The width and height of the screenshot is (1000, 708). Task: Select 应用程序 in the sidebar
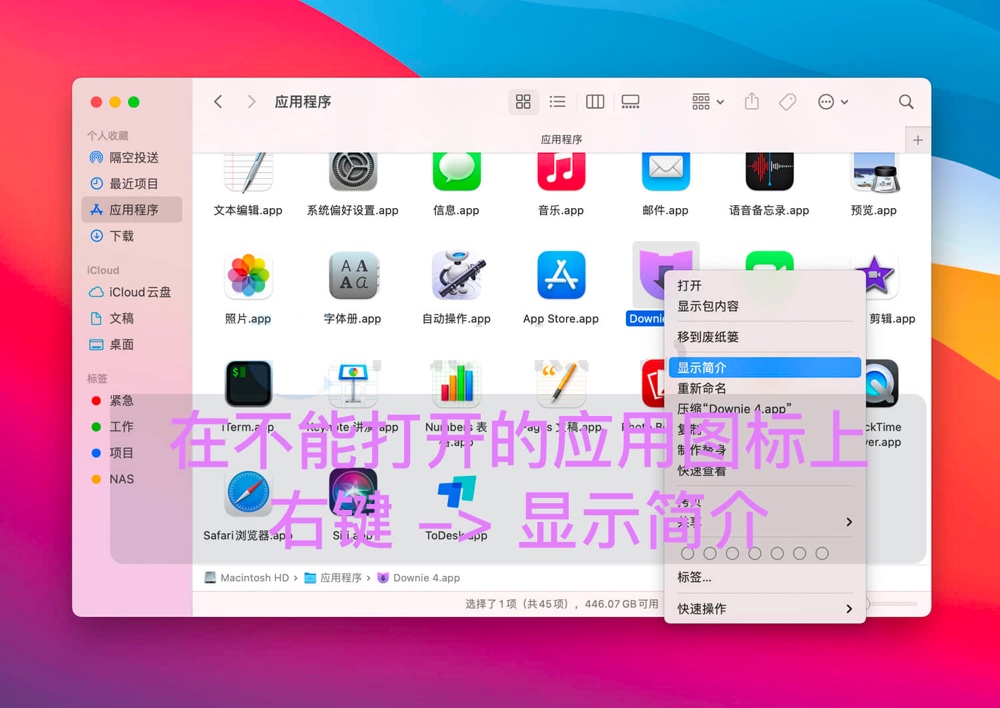click(132, 210)
